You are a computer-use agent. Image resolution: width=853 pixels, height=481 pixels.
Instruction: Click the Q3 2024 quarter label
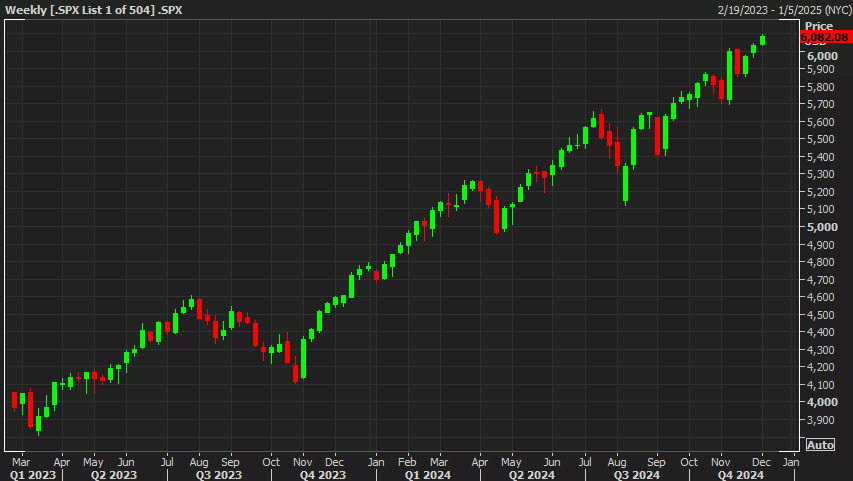[x=636, y=475]
